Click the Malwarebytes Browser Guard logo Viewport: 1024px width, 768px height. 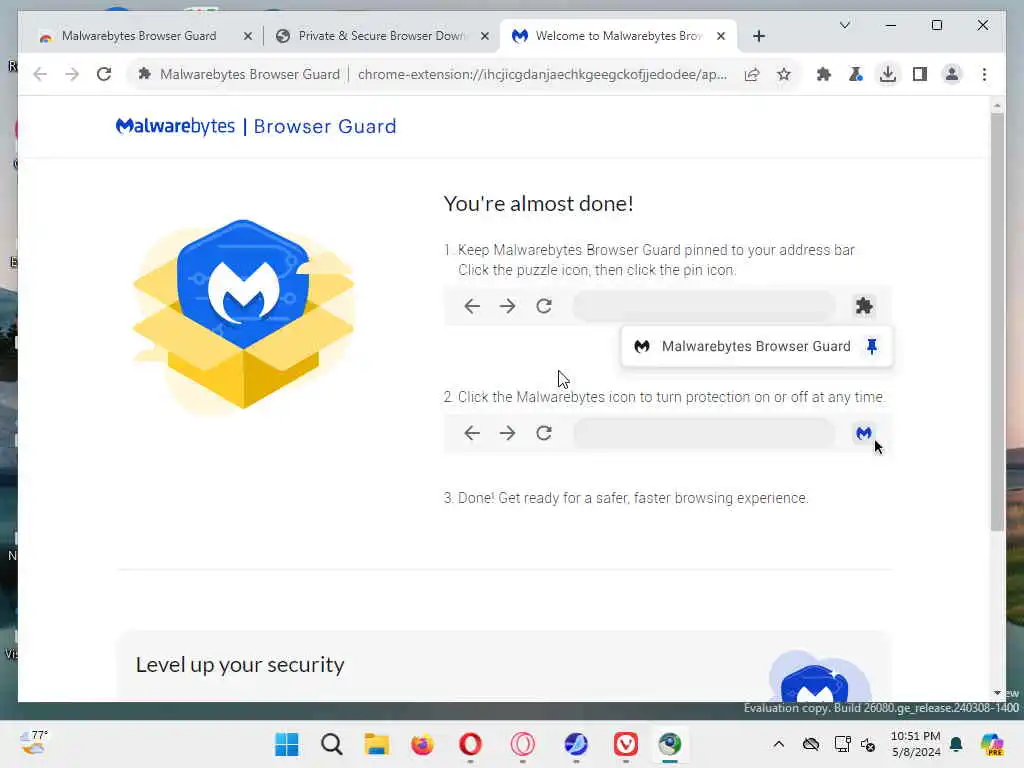click(x=256, y=126)
